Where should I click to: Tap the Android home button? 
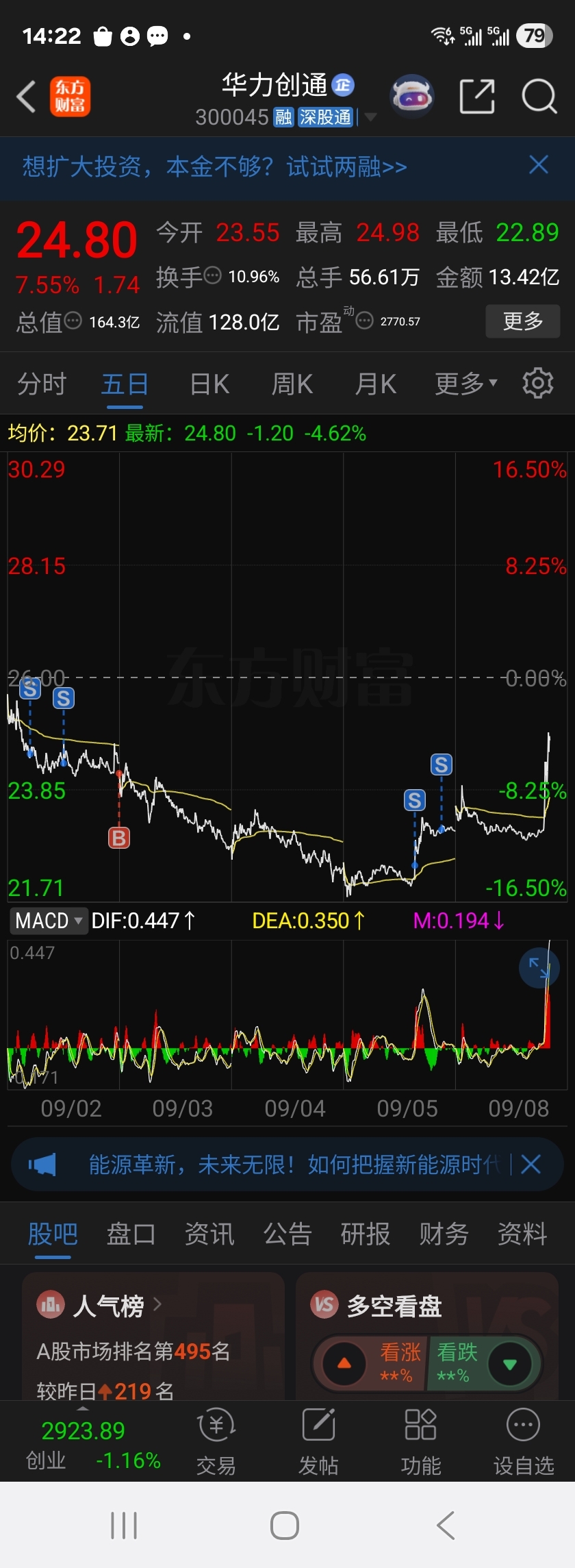point(285,1526)
